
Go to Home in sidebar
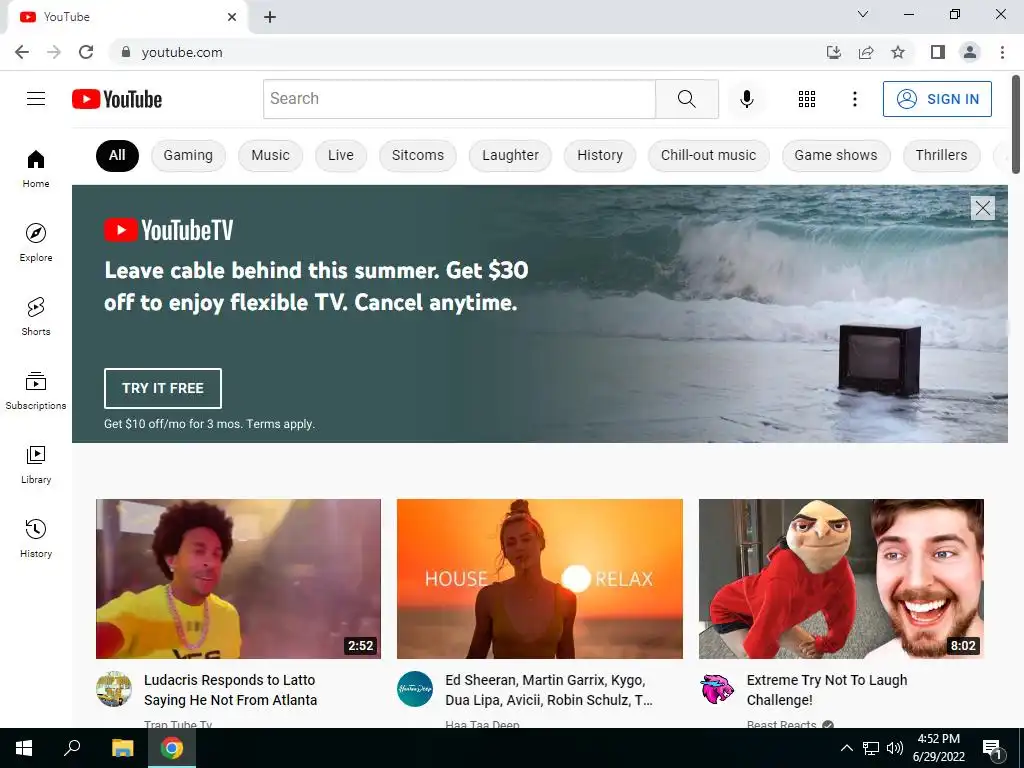point(36,168)
